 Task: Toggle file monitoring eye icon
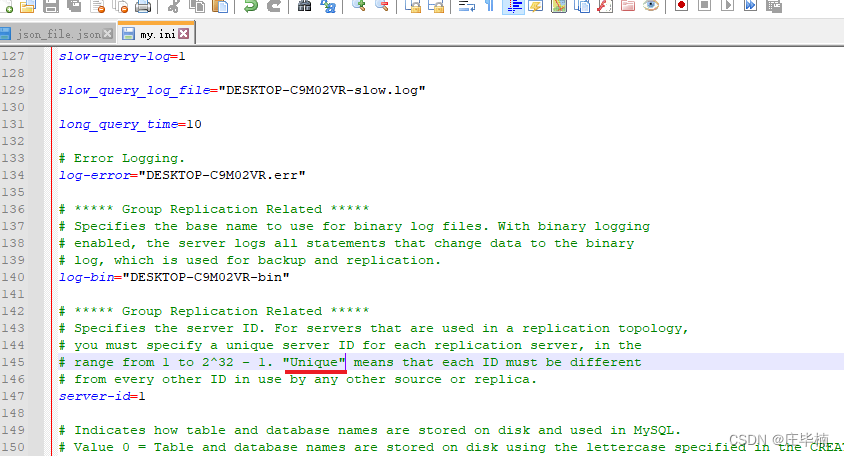(651, 5)
